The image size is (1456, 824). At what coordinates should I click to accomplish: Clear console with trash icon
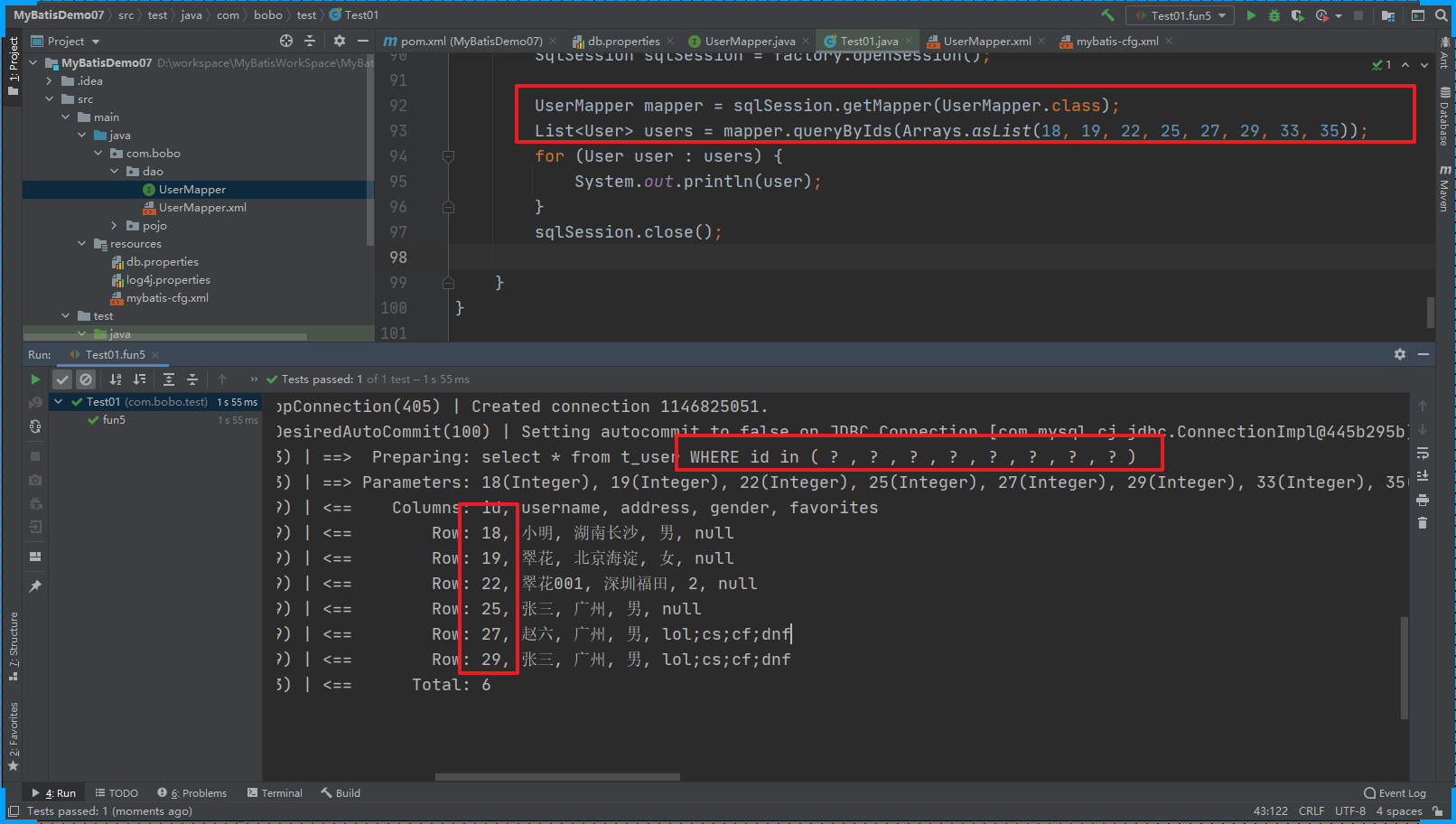click(x=1423, y=523)
